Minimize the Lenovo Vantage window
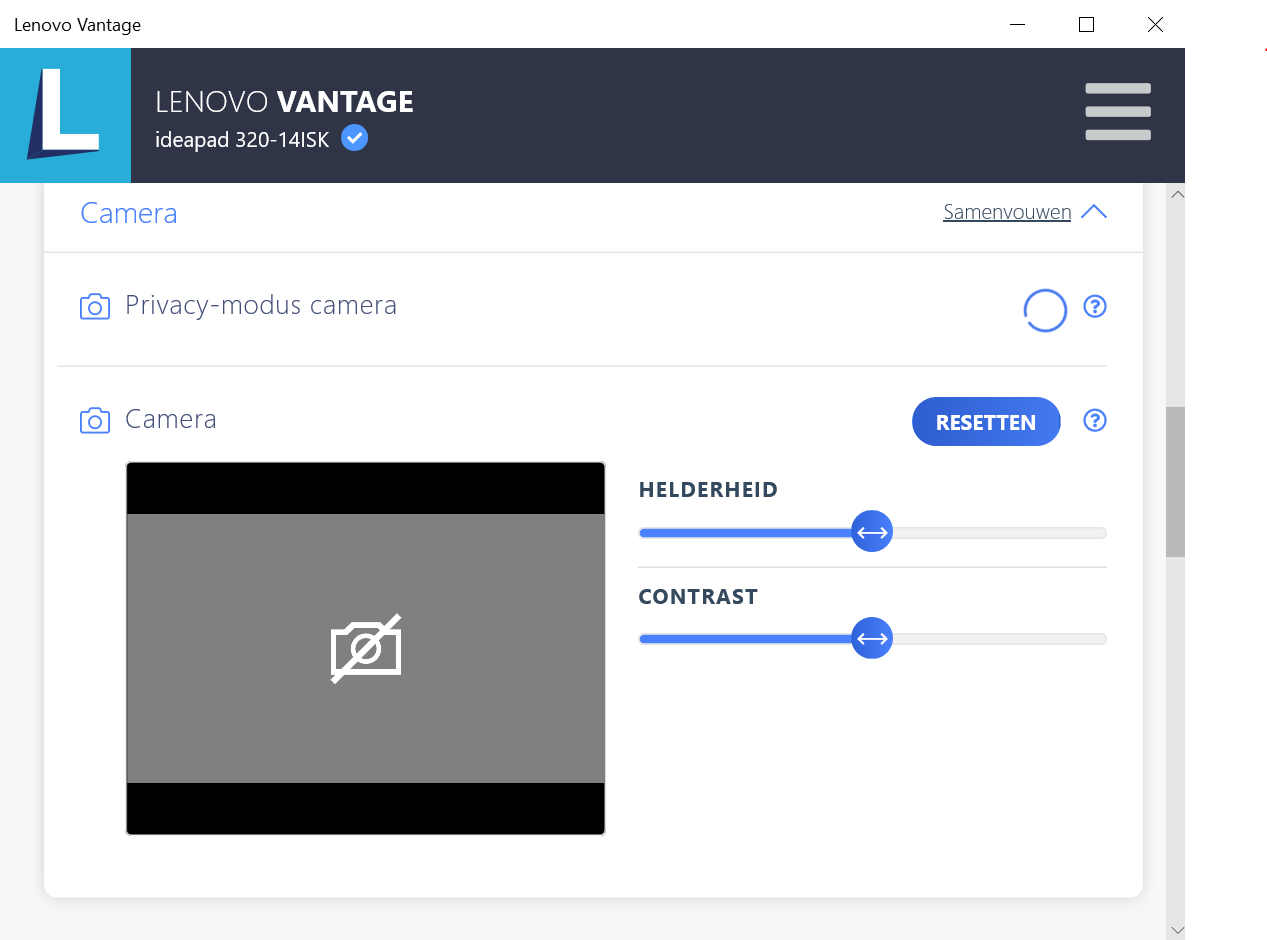The image size is (1267, 940). (1018, 24)
